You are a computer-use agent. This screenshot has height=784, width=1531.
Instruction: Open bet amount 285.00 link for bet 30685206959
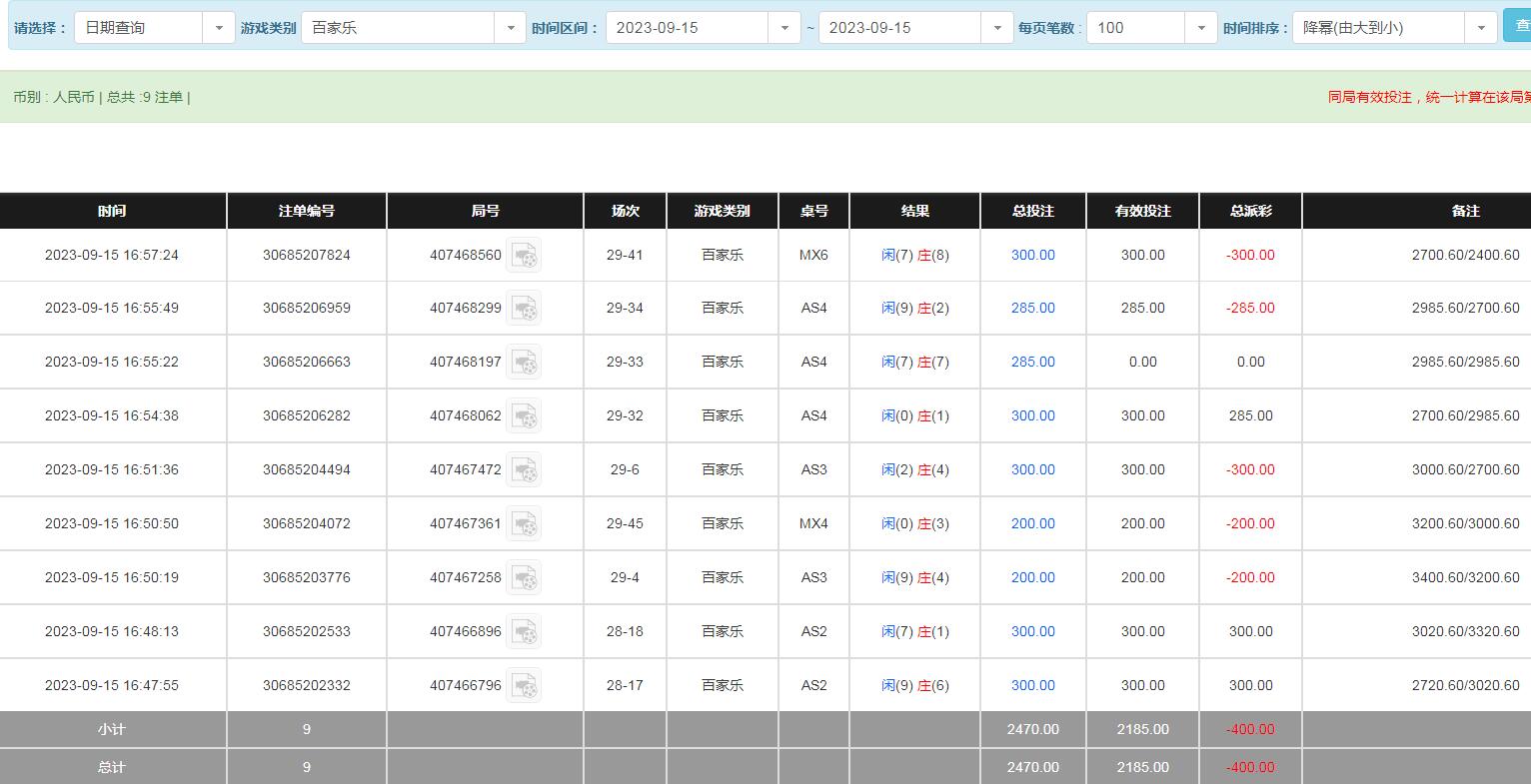point(1032,309)
